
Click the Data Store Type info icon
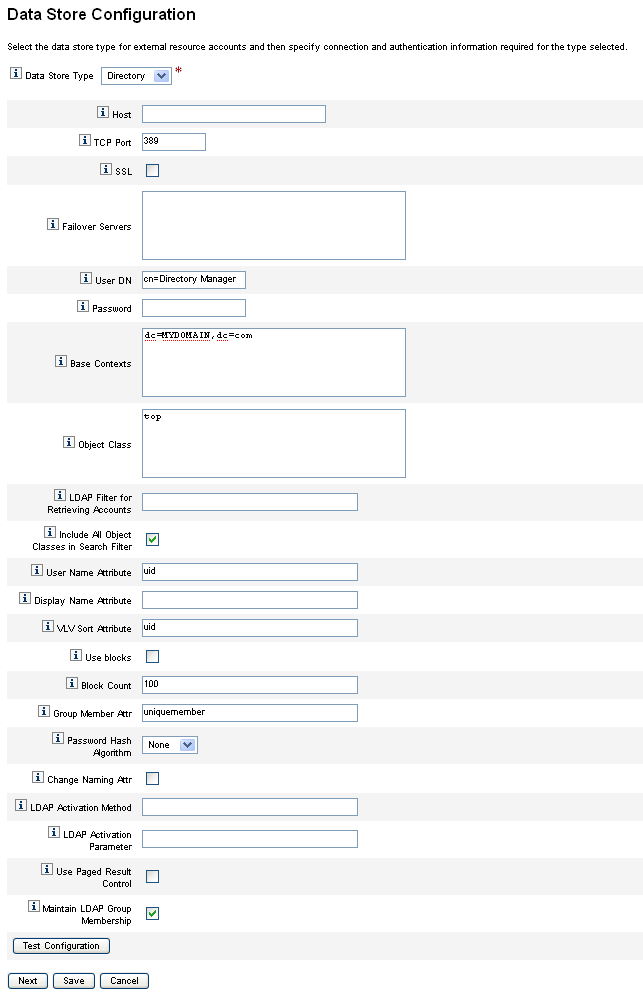tap(16, 74)
